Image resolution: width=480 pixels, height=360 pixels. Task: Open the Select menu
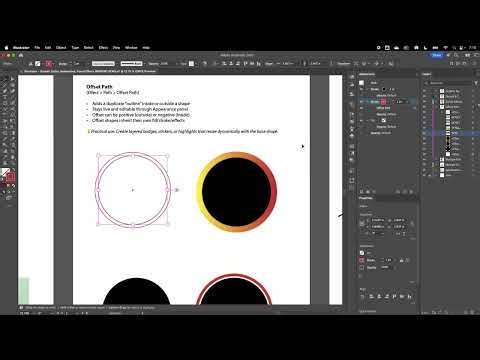tap(89, 48)
